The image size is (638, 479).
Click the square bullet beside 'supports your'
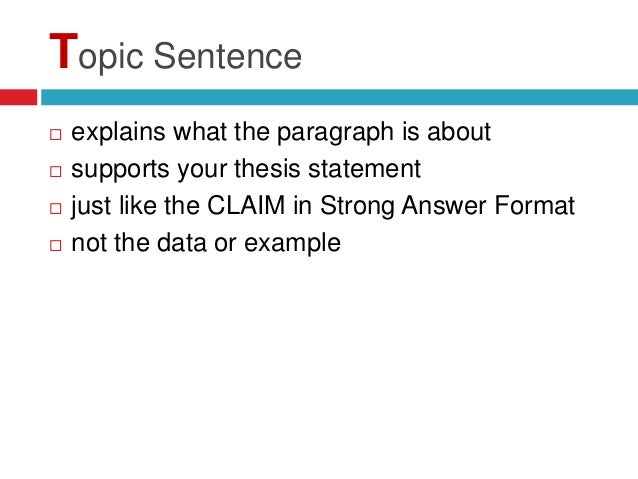[56, 171]
